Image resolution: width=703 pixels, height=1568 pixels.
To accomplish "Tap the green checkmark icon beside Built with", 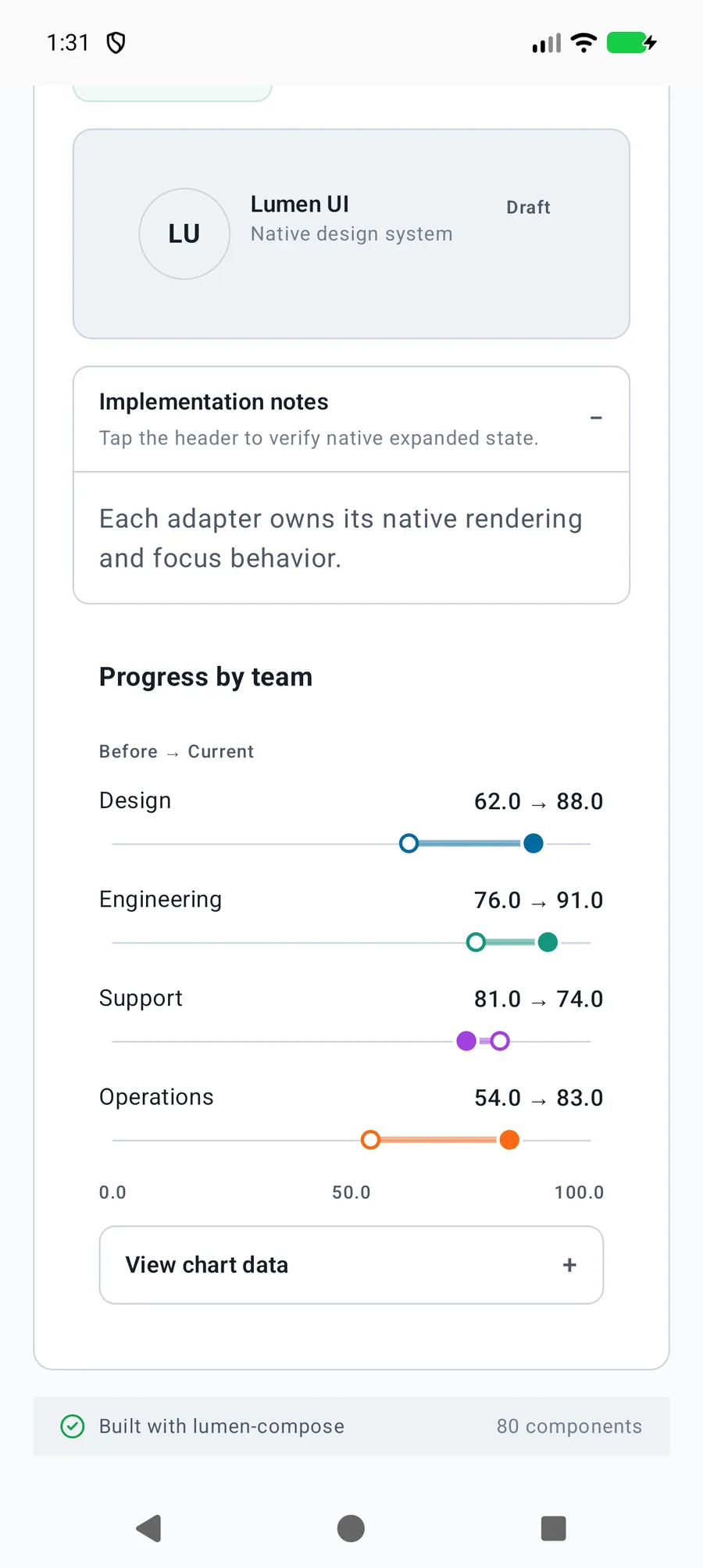I will [x=73, y=1427].
